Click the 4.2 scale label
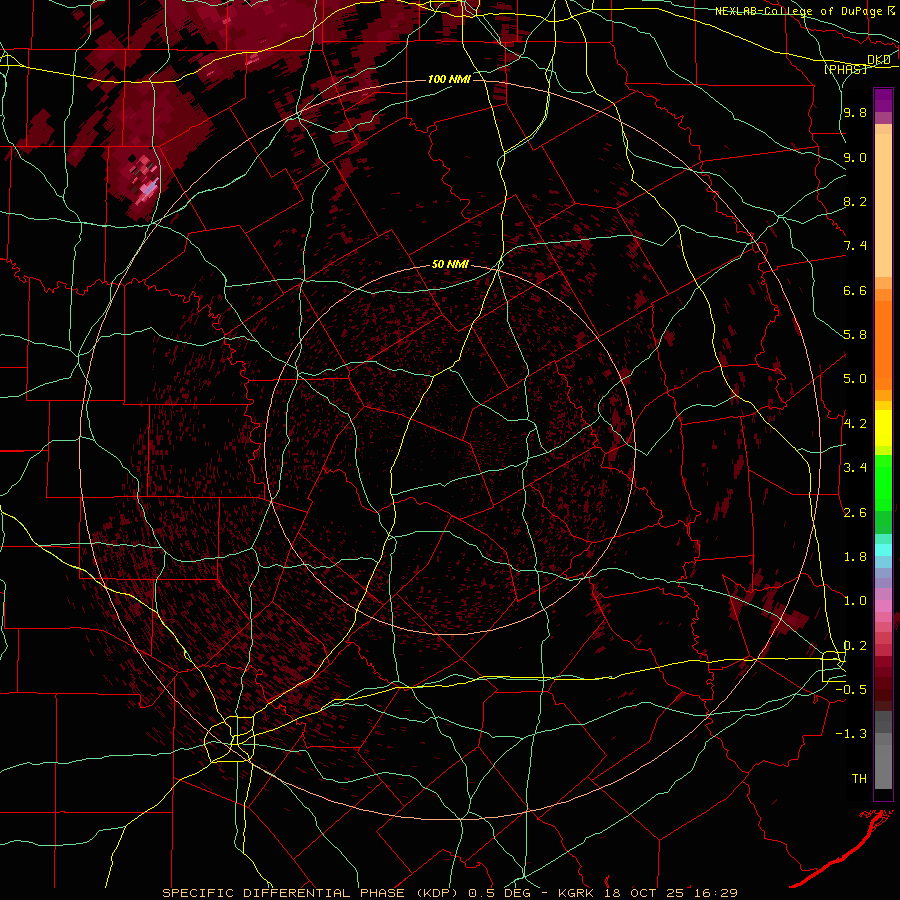 pos(855,424)
